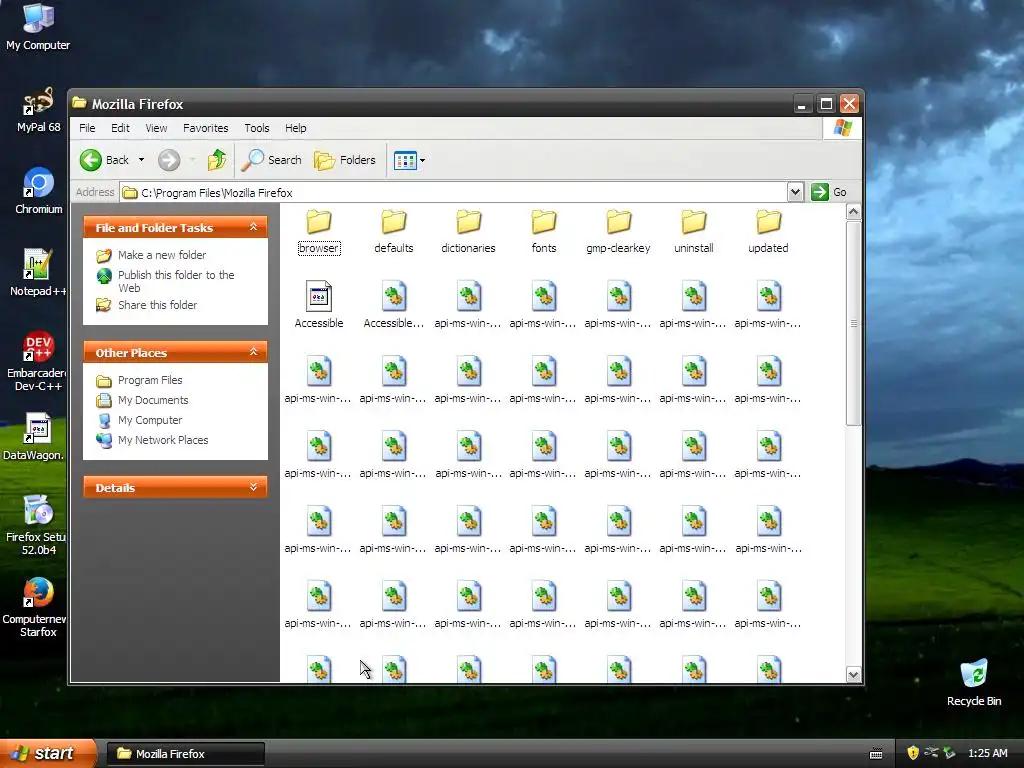Click the taskbar clock showing 1:25 AM
This screenshot has width=1024, height=768.
pos(987,754)
